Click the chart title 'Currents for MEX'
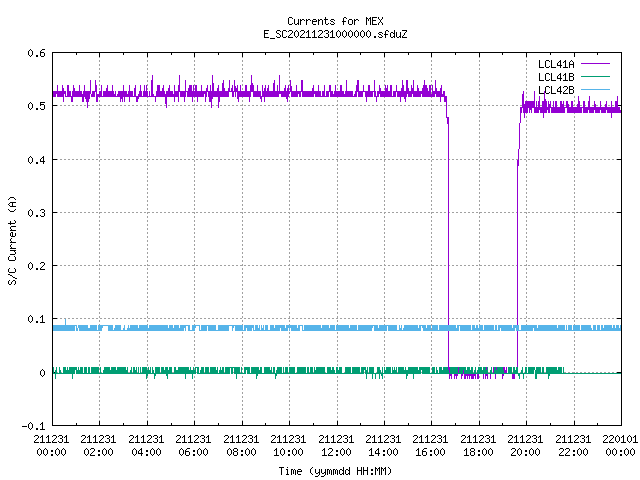The height and width of the screenshot is (480, 640). 335,21
